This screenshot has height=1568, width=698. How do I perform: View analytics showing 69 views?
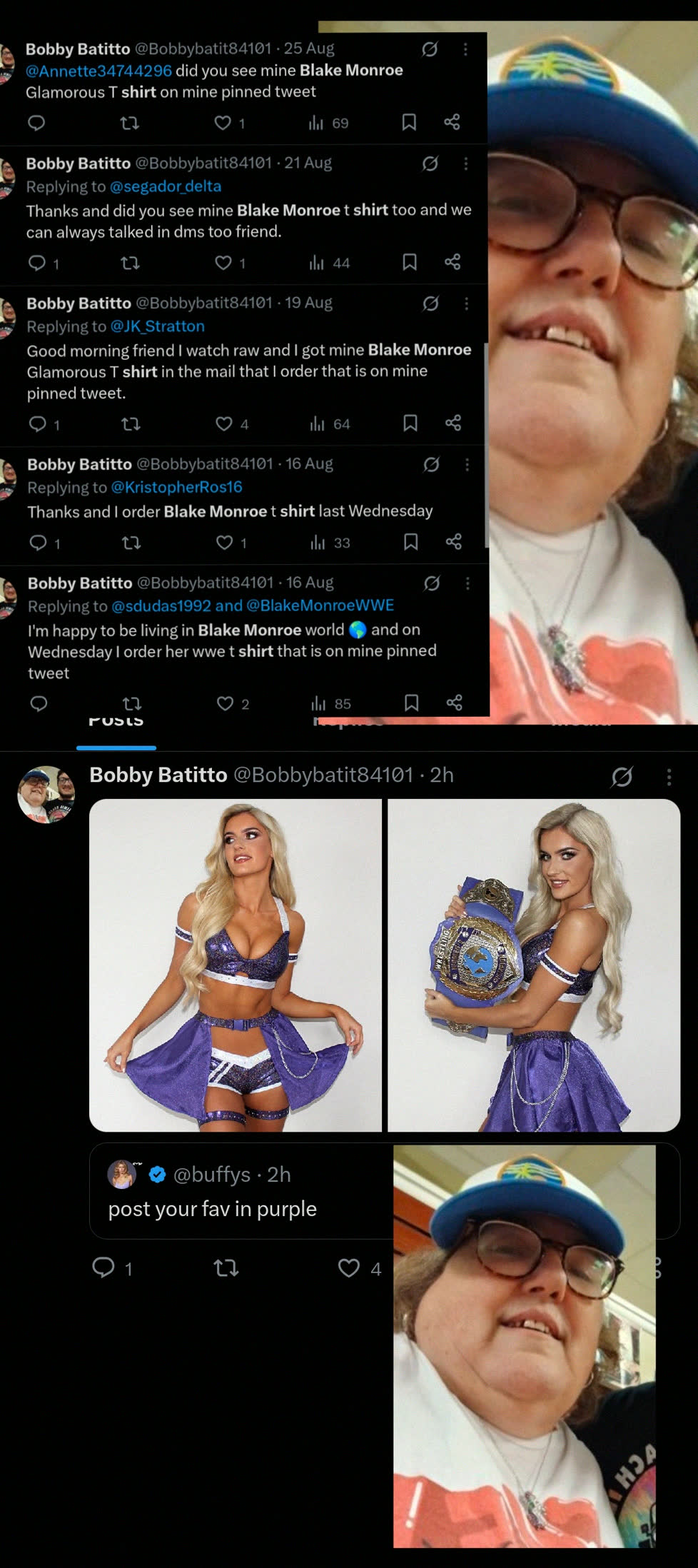click(329, 123)
